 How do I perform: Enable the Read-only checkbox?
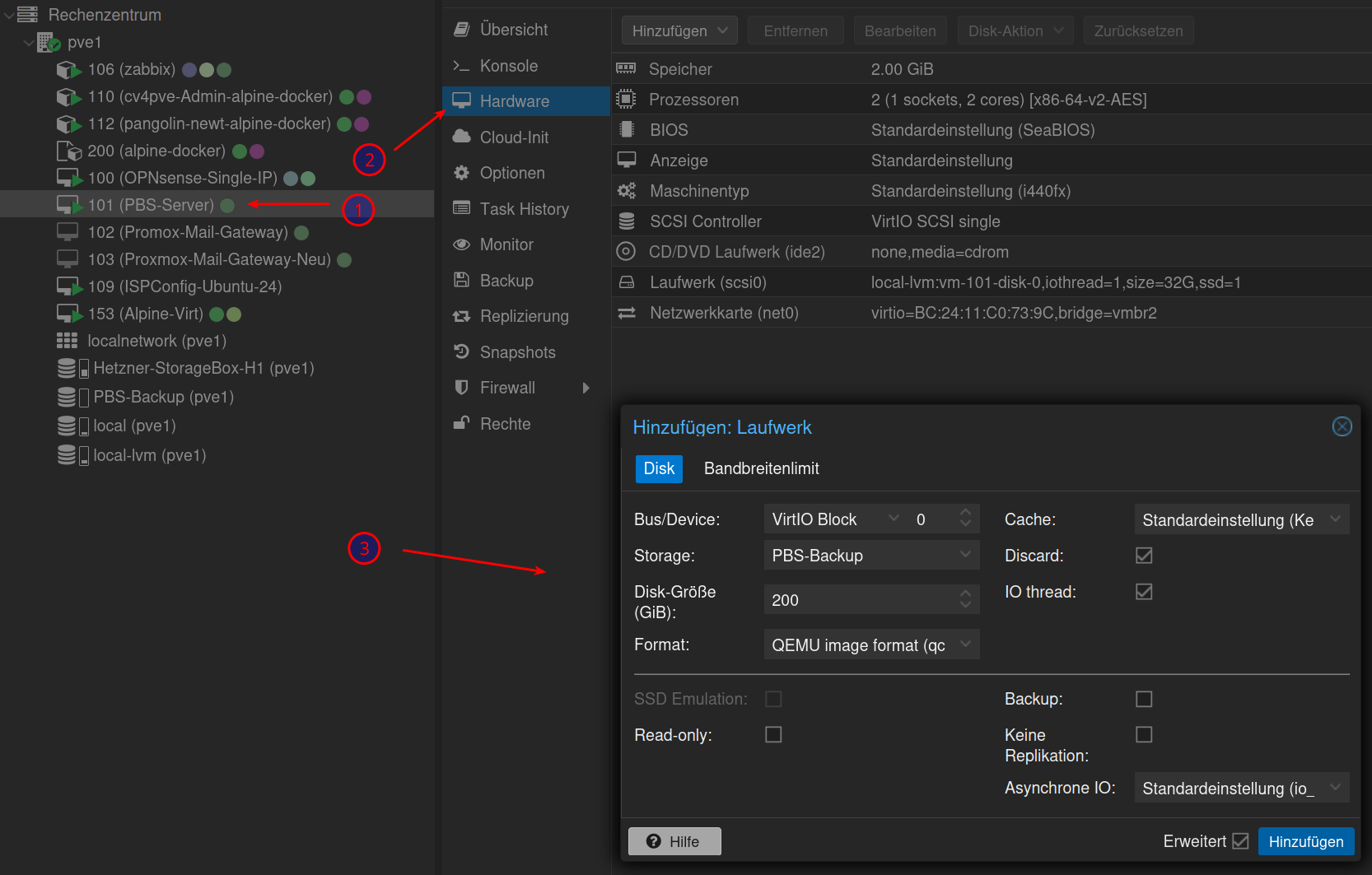point(773,734)
